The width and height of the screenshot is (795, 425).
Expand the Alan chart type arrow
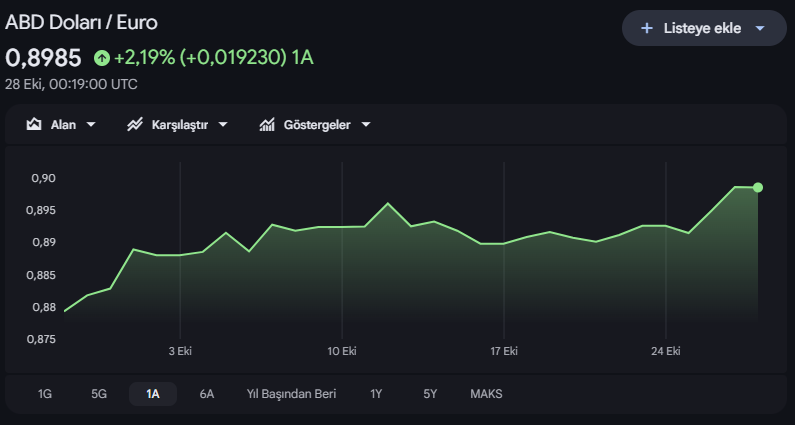pos(91,124)
